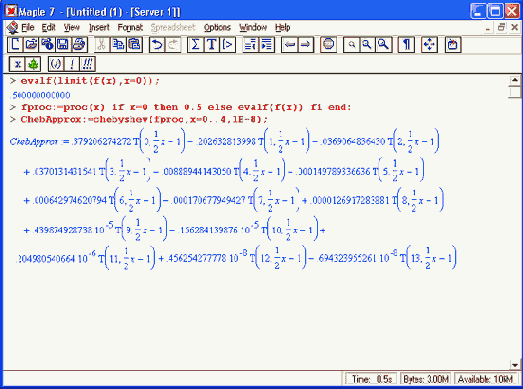Click the scrollbar down arrow

(515, 365)
